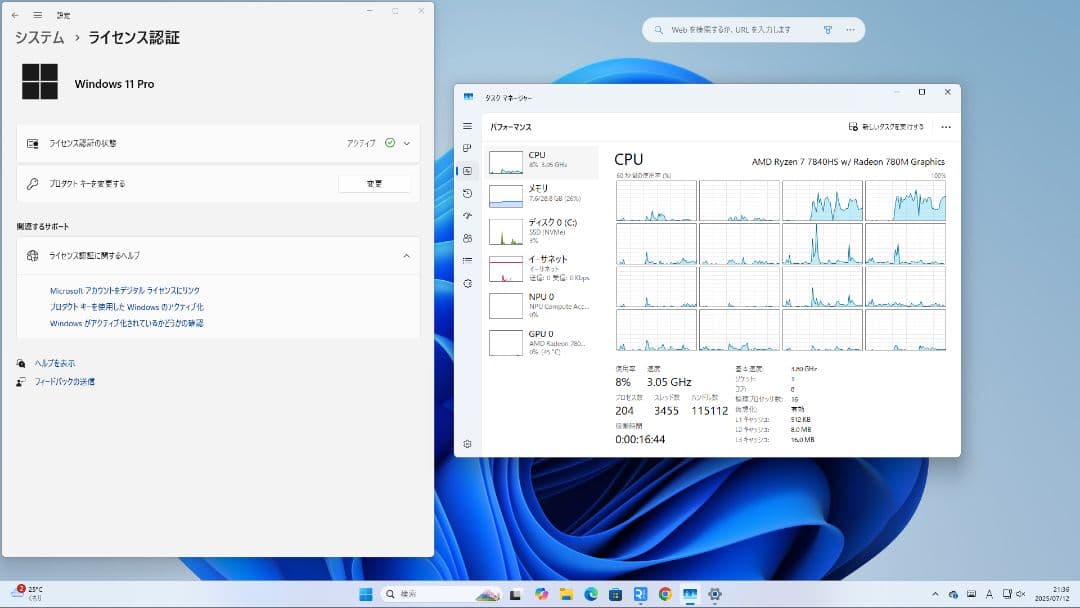This screenshot has height=608, width=1080.
Task: Click the first logical processor graph
Action: [x=656, y=200]
